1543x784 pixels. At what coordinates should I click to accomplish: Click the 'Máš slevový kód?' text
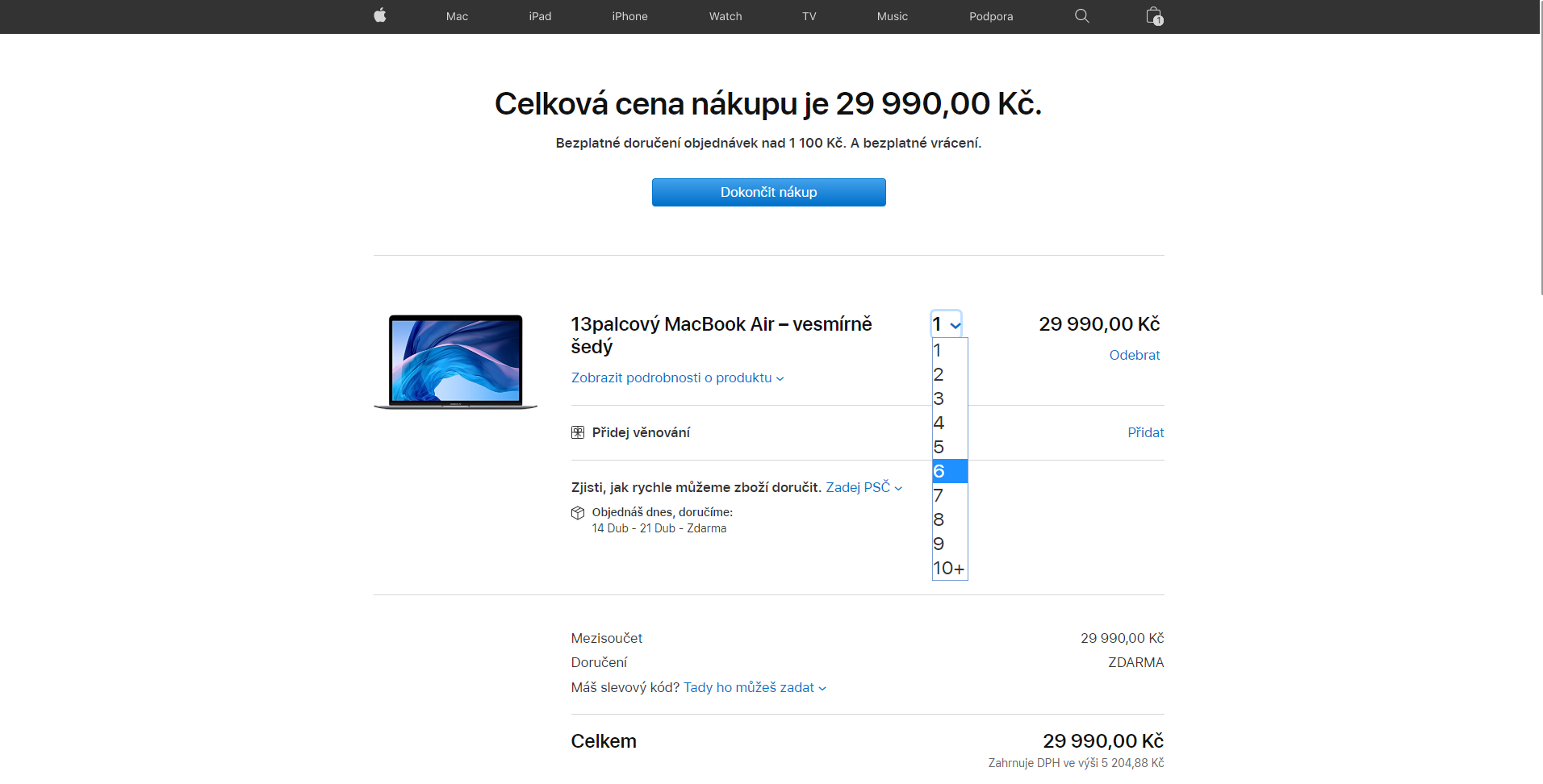(x=625, y=687)
